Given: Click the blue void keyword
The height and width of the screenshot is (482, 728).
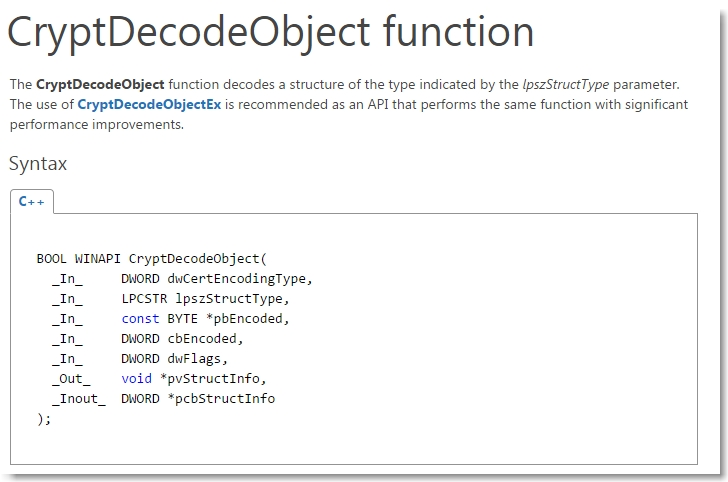Looking at the screenshot, I should point(136,378).
